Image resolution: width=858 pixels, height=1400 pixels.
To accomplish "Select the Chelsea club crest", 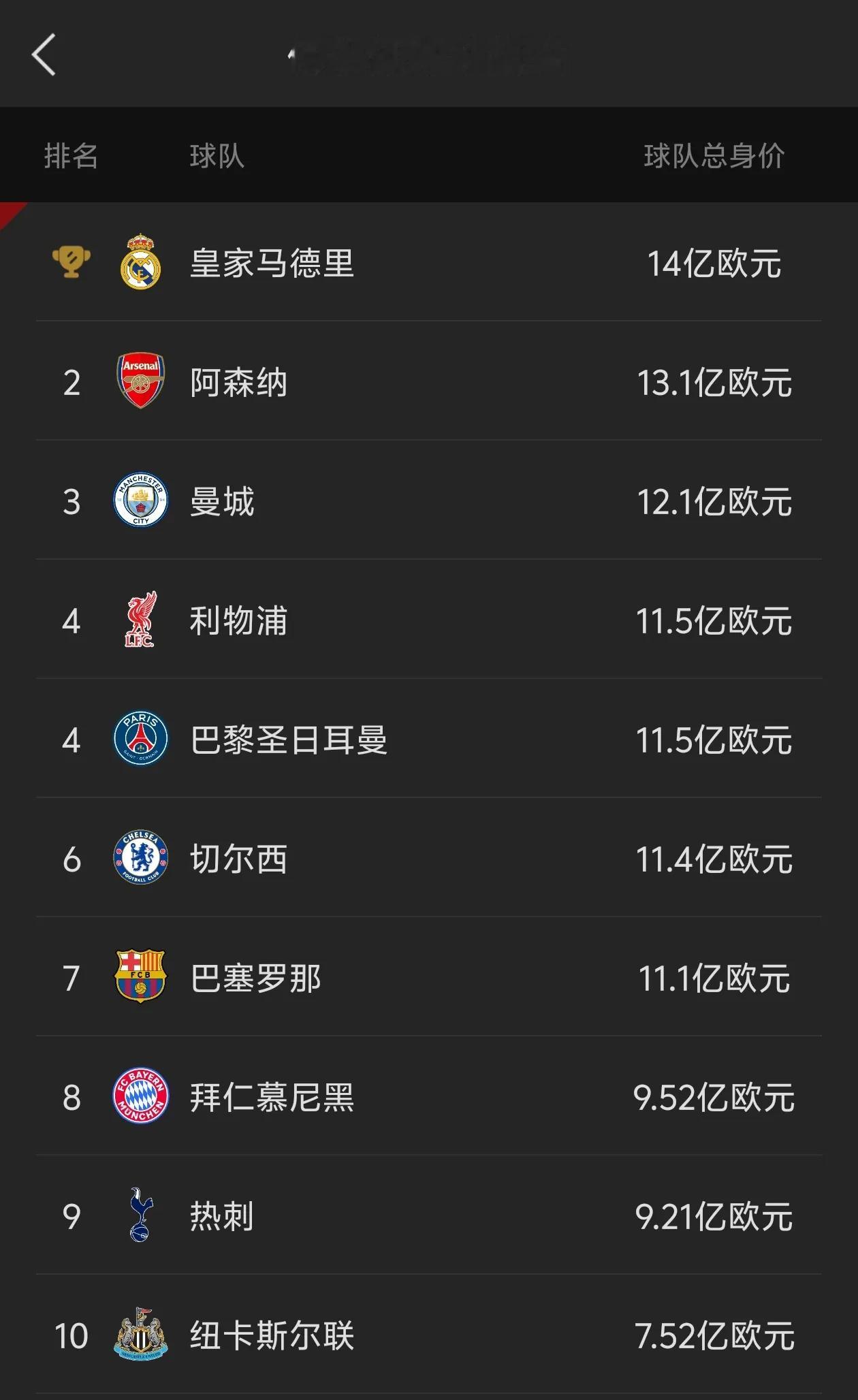I will (x=140, y=857).
